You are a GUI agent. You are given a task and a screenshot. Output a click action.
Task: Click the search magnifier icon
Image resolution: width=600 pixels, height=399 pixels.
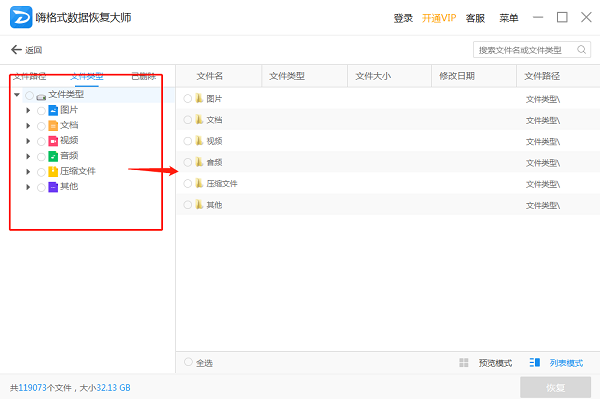(x=581, y=50)
